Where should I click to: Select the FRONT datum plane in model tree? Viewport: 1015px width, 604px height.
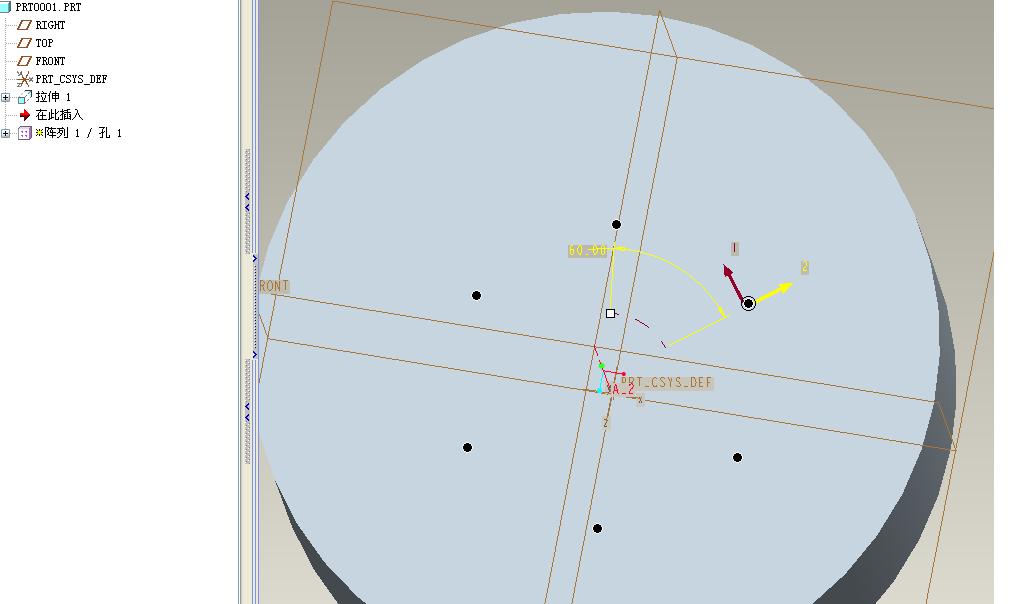[50, 61]
